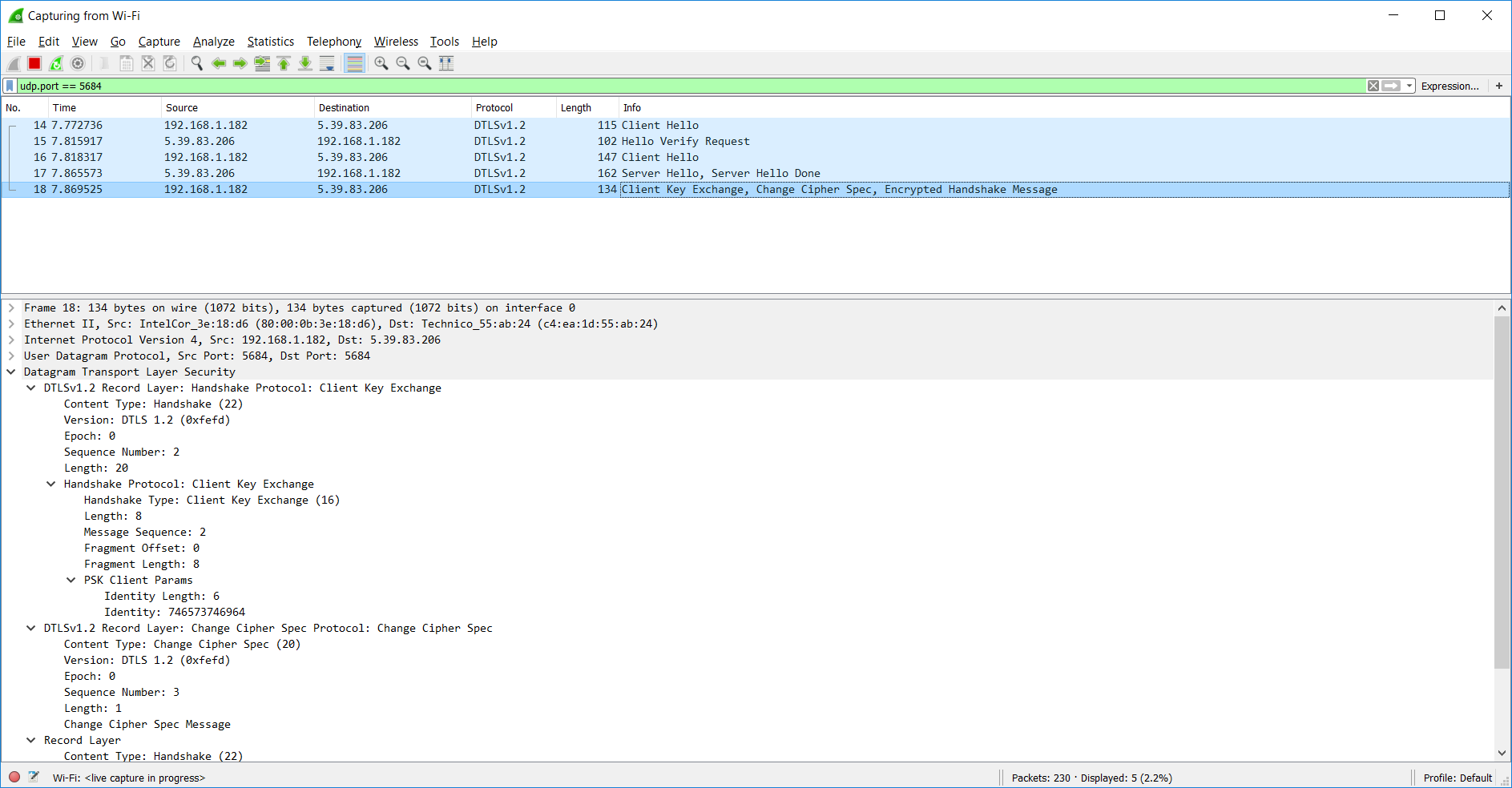Open capture options gear icon

[x=78, y=63]
